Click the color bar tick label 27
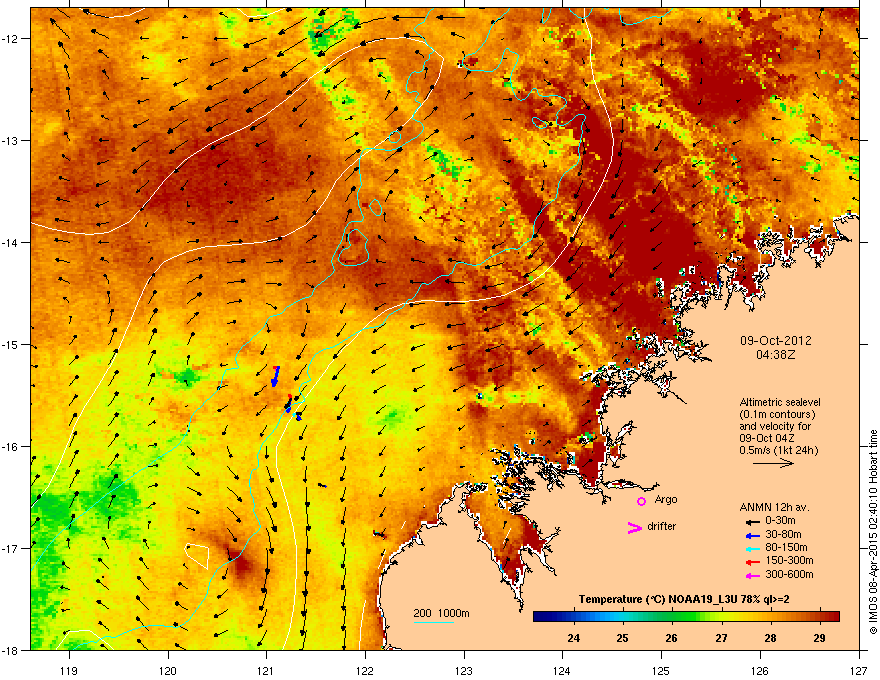The width and height of the screenshot is (880, 680). tap(721, 638)
